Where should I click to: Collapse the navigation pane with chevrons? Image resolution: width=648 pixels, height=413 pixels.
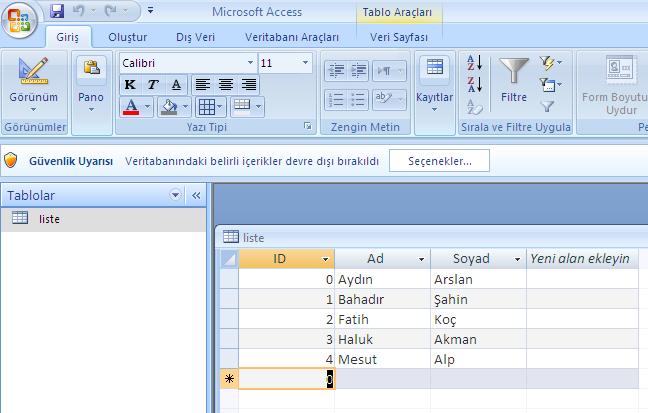196,196
